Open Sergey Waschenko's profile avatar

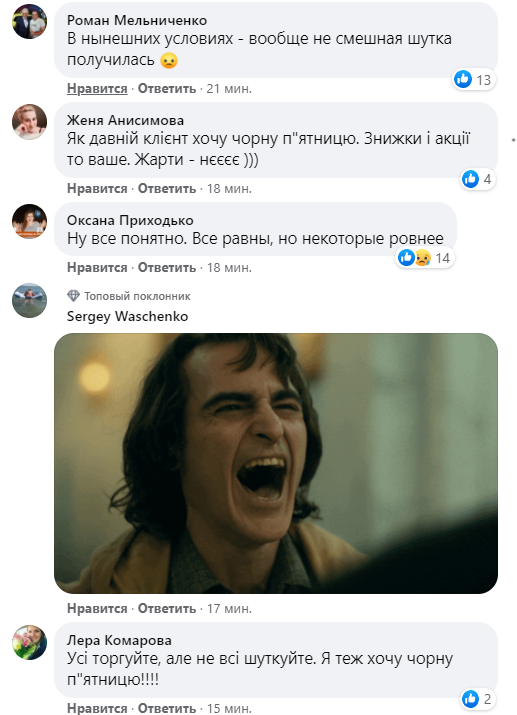click(x=29, y=300)
